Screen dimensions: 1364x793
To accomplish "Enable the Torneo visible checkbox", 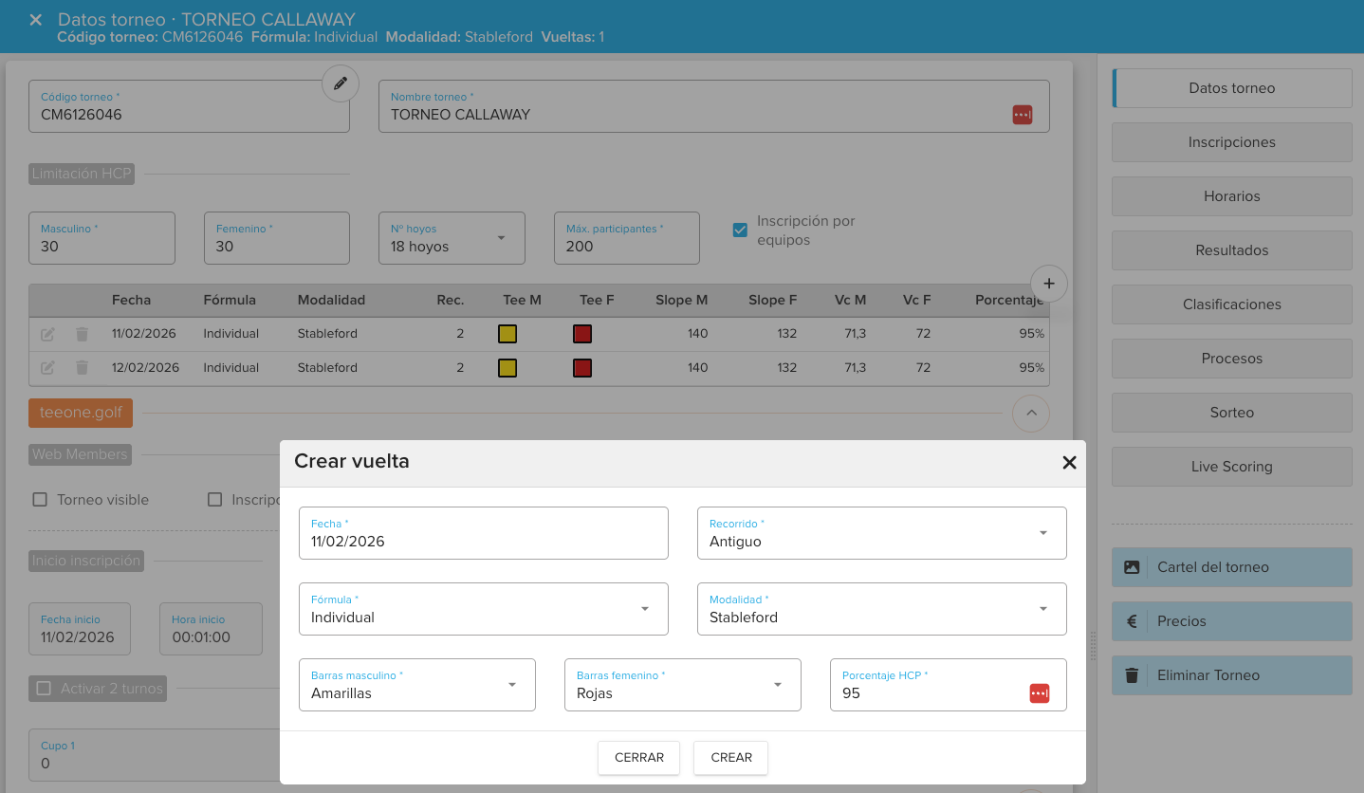I will (x=40, y=500).
